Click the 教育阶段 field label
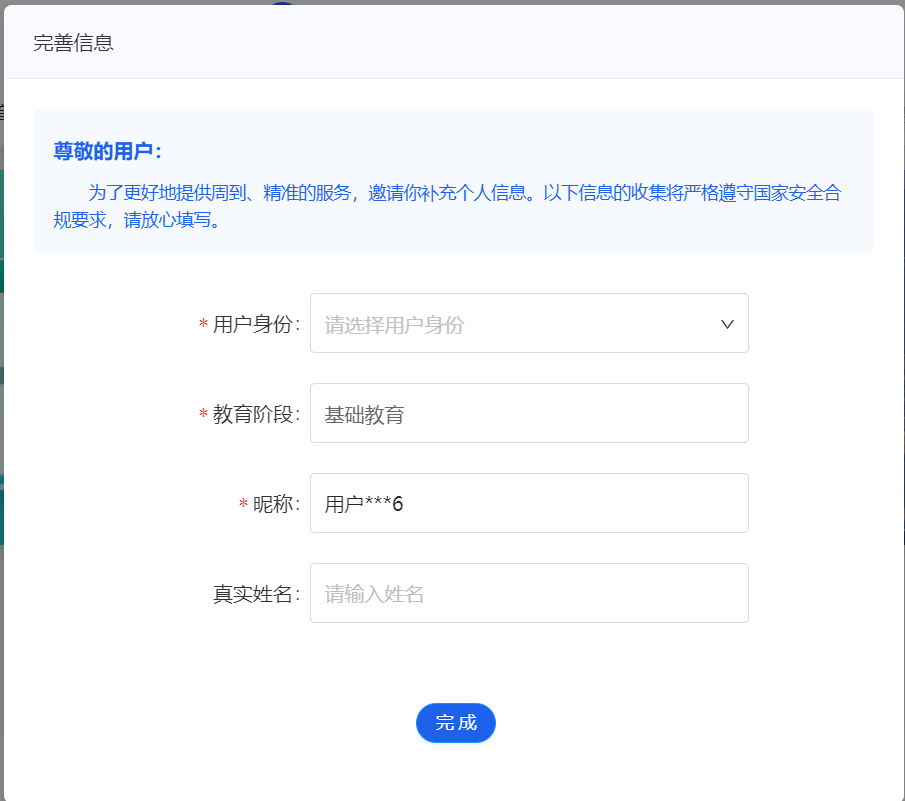 click(256, 414)
